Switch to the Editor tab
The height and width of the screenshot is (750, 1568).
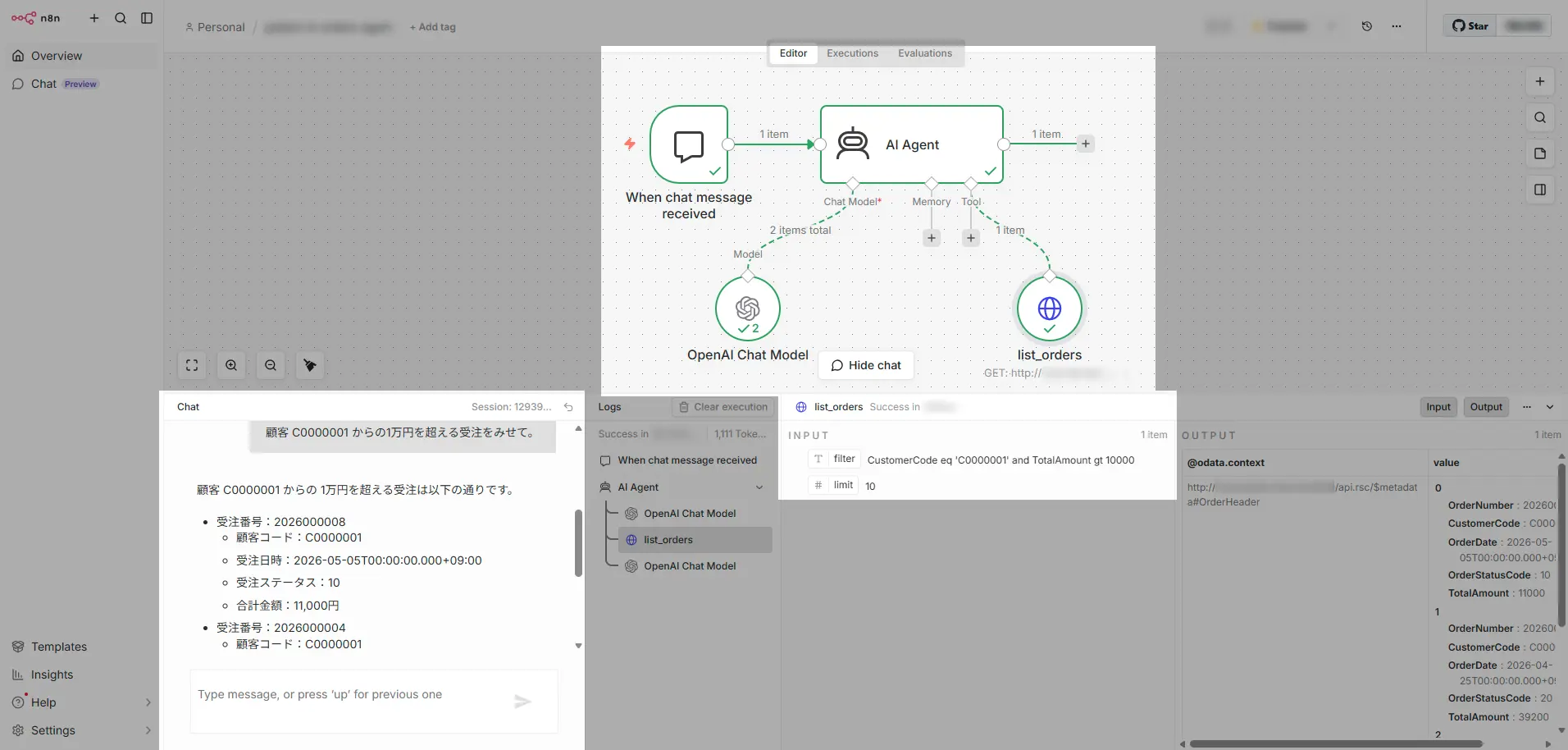pos(793,53)
